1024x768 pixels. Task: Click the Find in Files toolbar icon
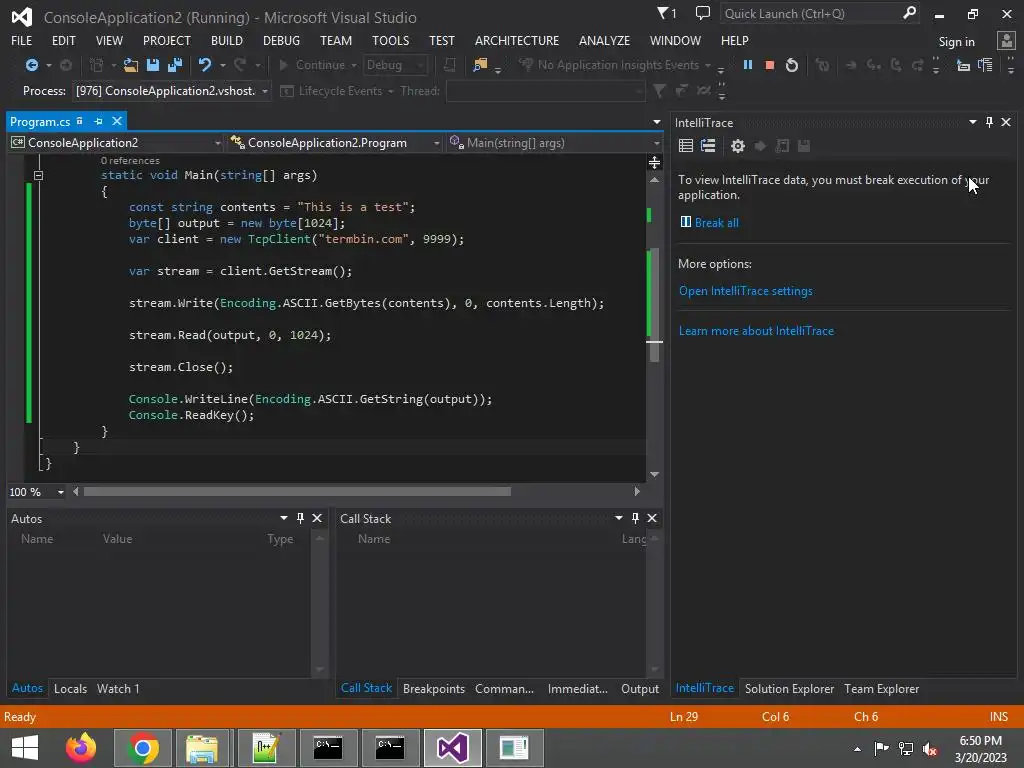(x=480, y=65)
